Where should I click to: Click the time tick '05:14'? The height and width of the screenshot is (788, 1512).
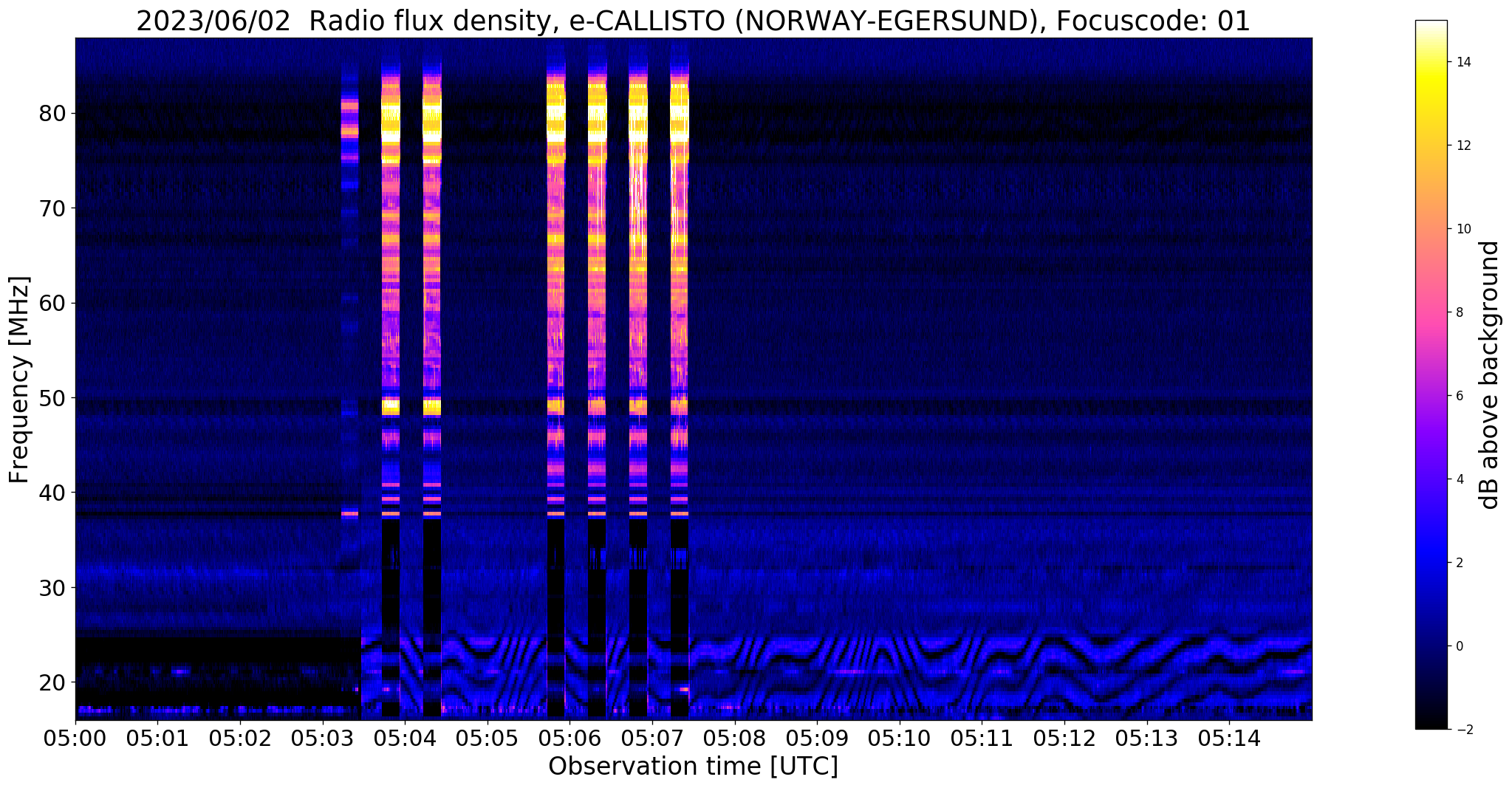click(1230, 737)
